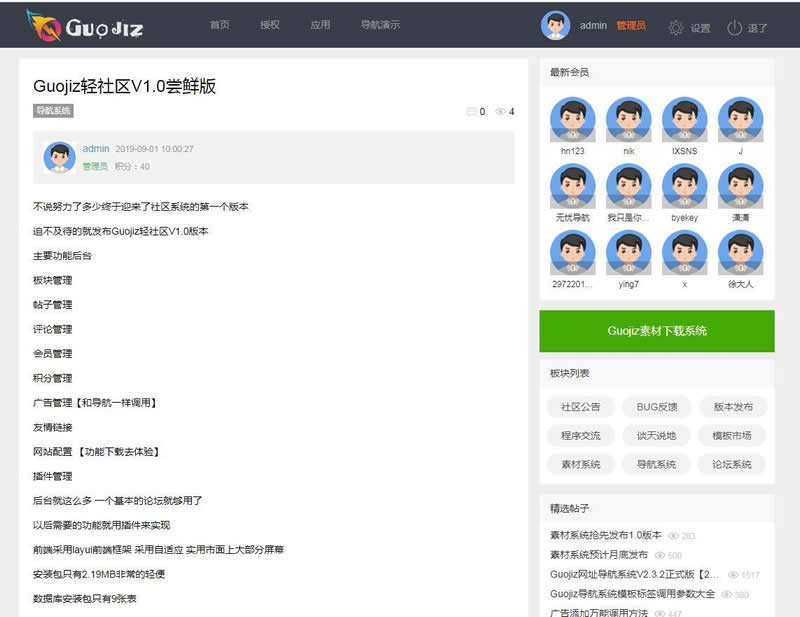This screenshot has height=617, width=800.
Task: Select the 应用 navigation item
Action: click(319, 26)
